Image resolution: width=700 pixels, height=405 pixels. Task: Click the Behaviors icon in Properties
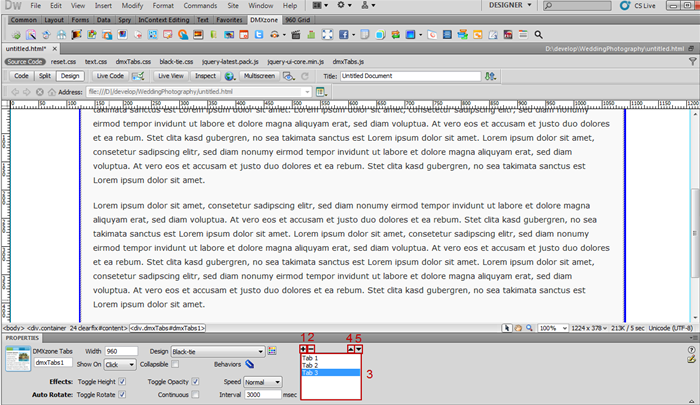[248, 365]
